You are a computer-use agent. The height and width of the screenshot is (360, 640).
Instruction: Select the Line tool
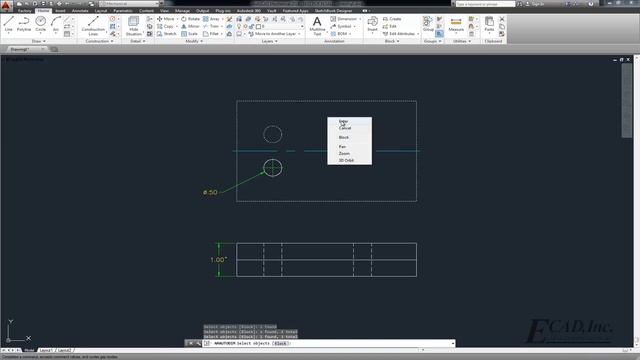coord(9,24)
